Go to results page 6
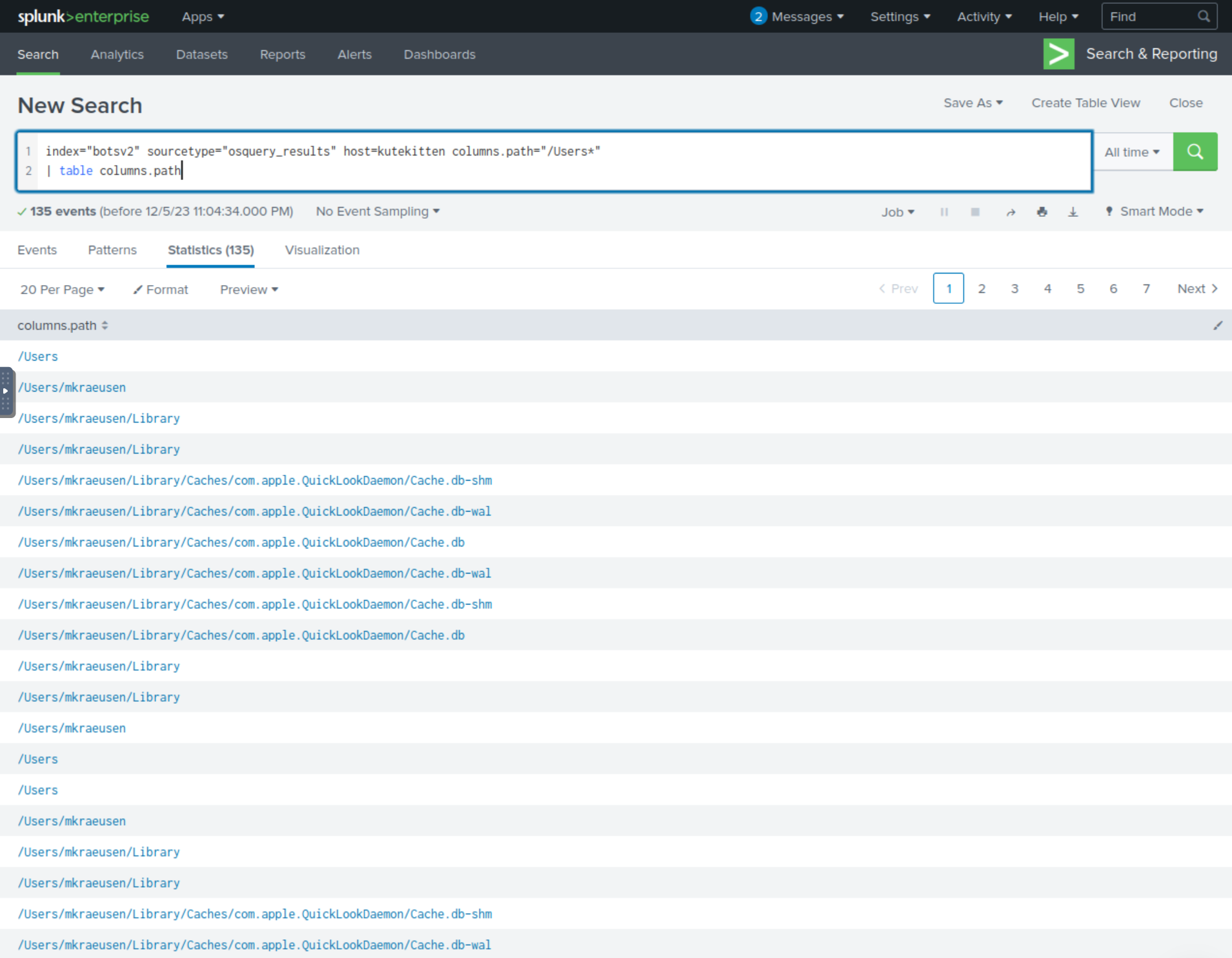 (1113, 288)
